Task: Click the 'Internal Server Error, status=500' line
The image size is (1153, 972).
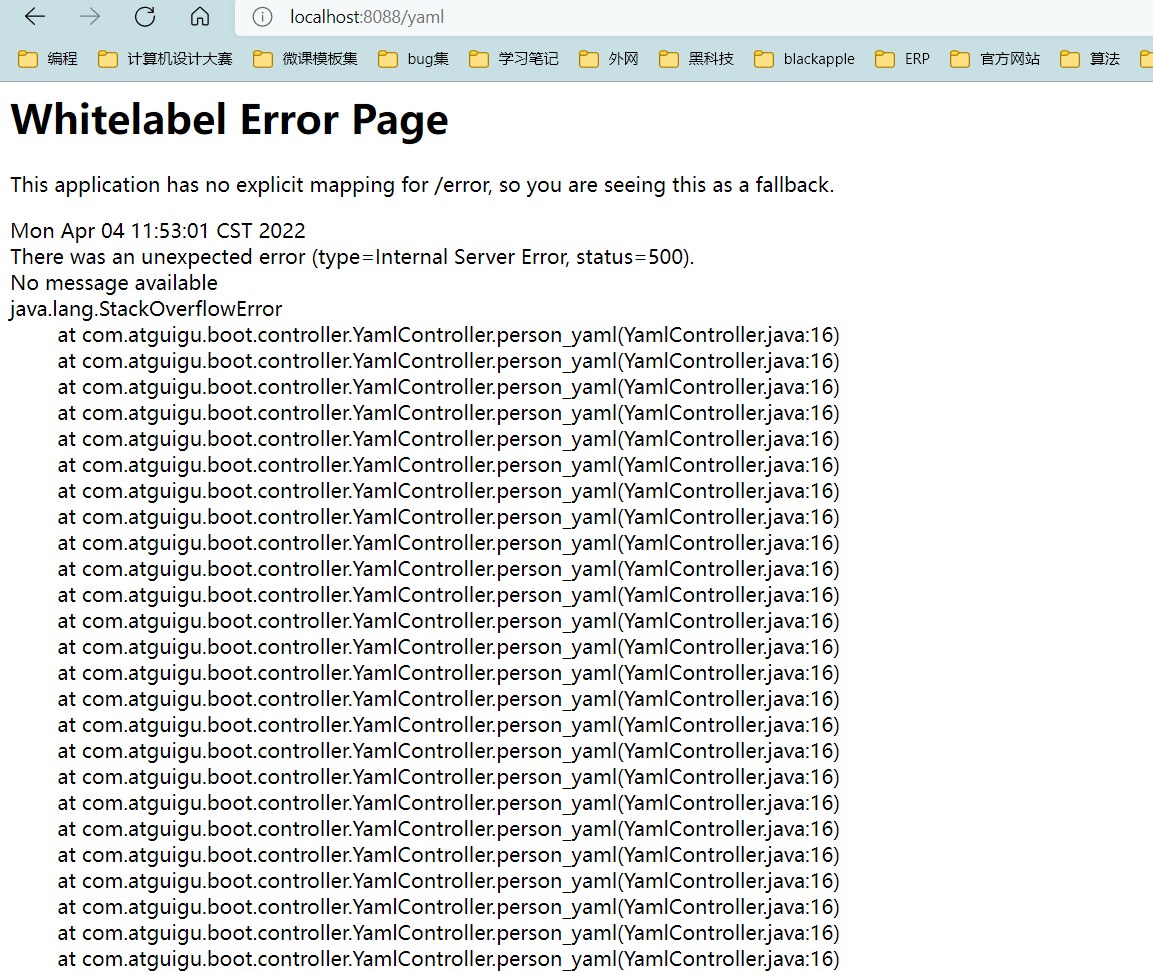Action: point(352,257)
